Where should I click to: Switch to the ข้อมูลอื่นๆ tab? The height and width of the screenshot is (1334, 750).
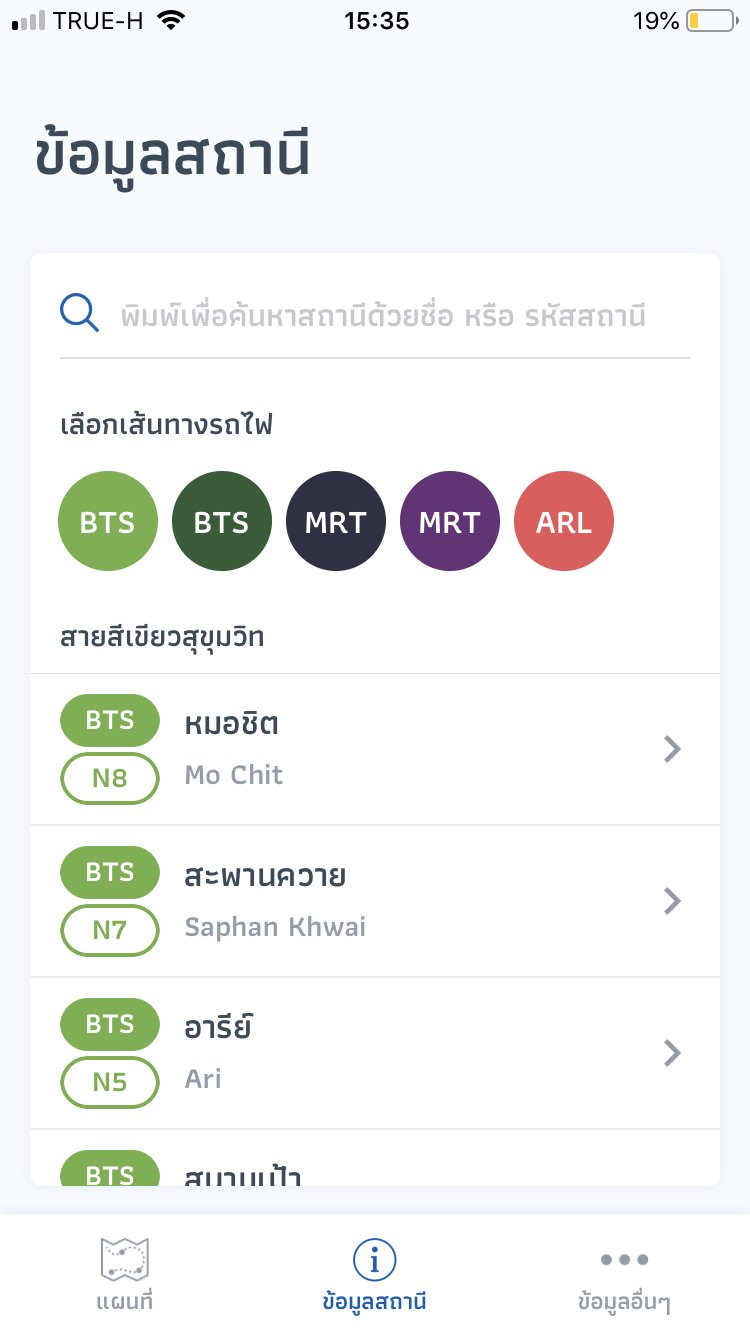point(625,1302)
